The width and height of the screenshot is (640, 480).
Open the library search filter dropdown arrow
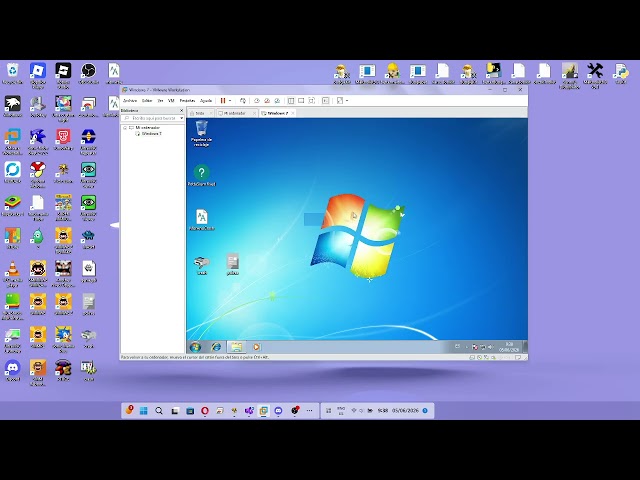coord(182,118)
